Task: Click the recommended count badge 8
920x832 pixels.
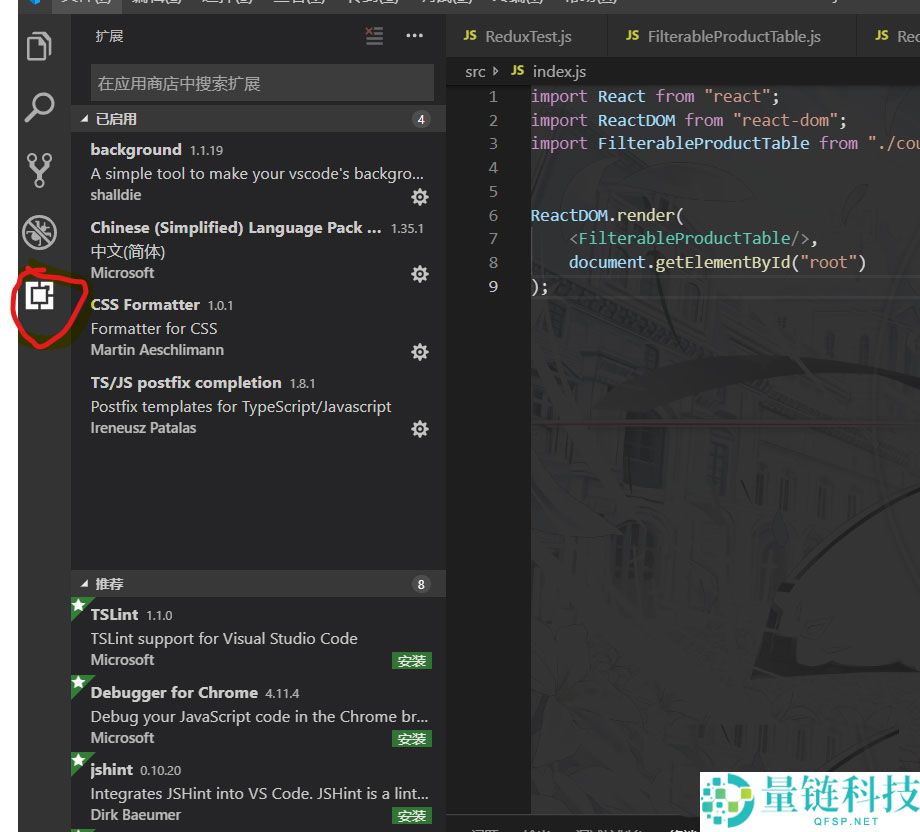Action: coord(421,584)
